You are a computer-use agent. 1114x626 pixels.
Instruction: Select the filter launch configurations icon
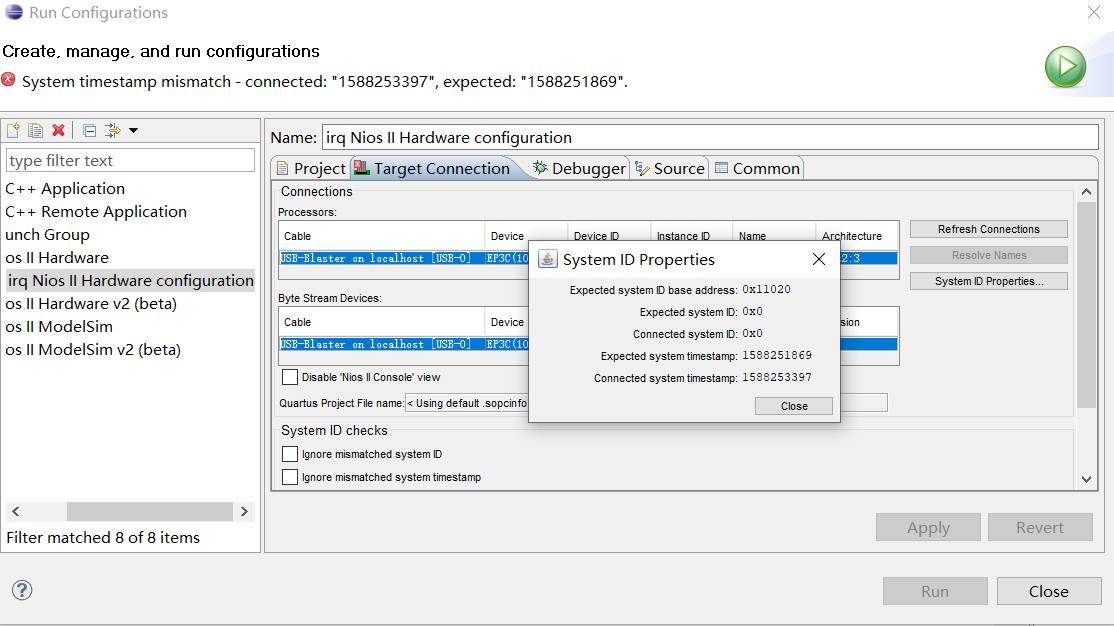coord(112,130)
